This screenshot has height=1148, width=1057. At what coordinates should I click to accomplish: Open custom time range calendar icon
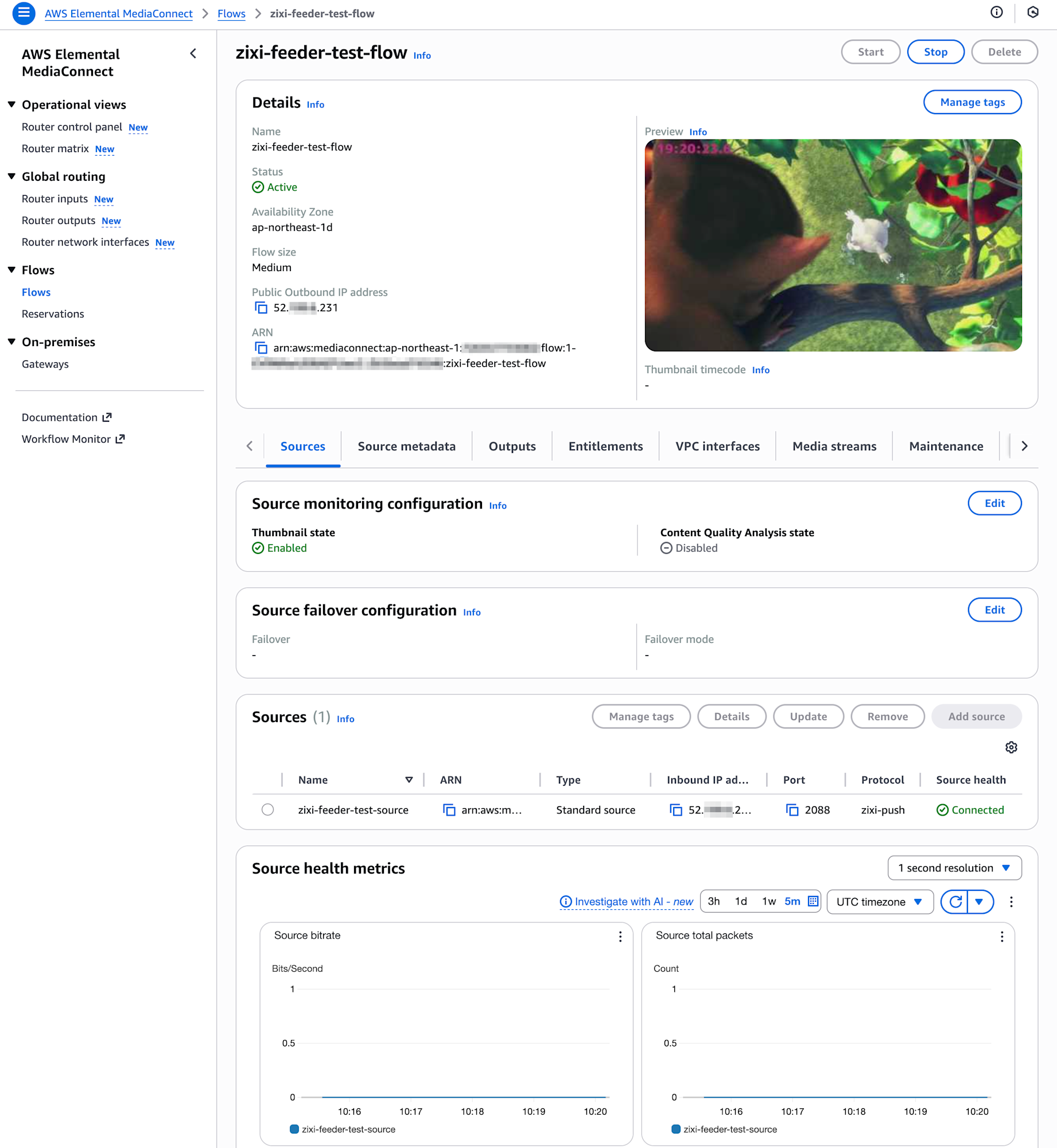point(813,901)
